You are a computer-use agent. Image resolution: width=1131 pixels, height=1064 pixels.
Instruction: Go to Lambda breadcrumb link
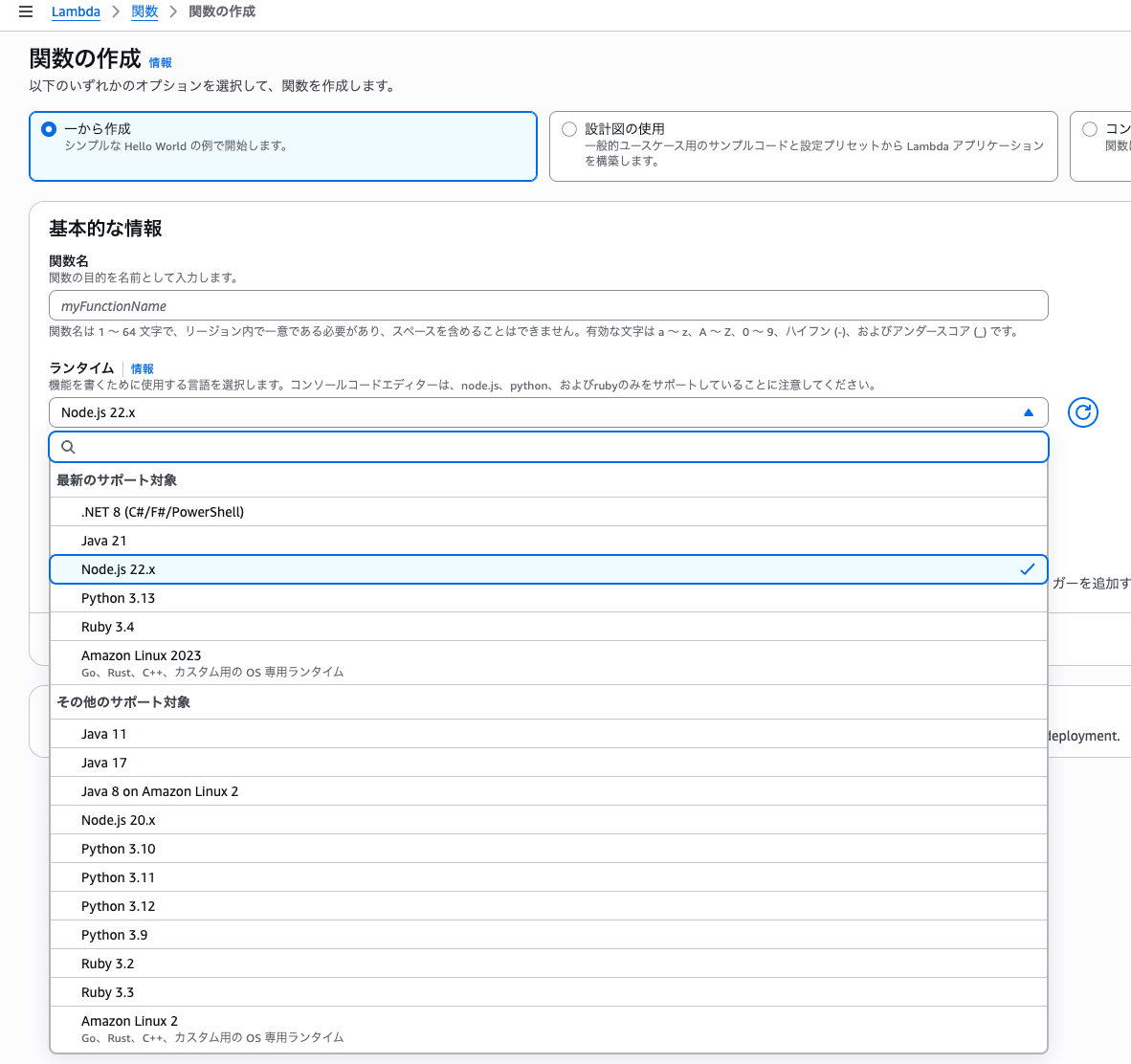point(76,11)
